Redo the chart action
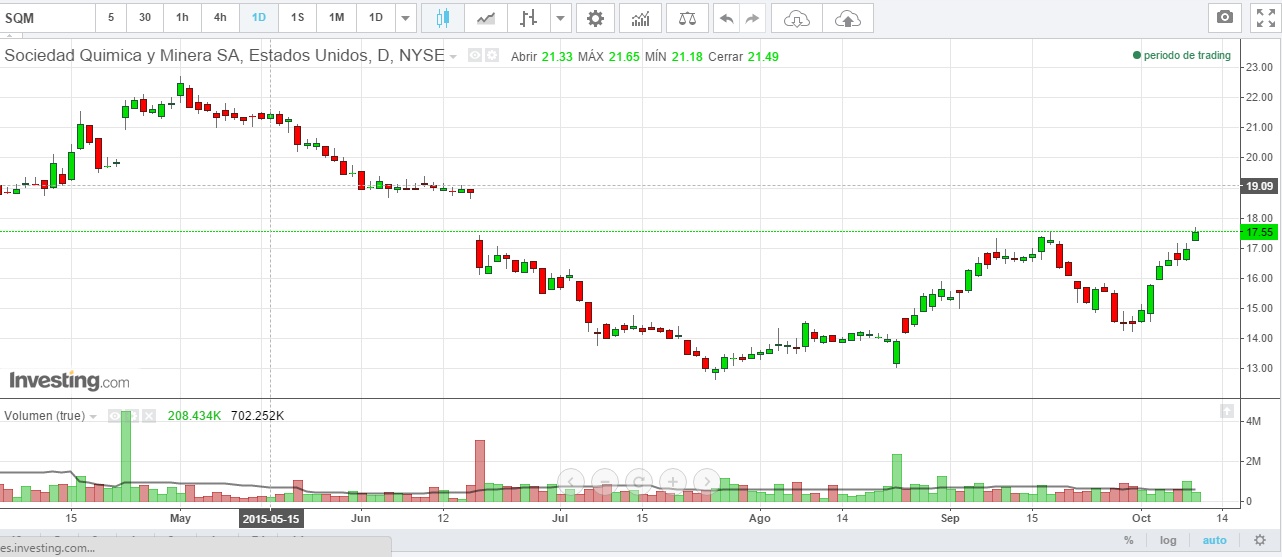Image resolution: width=1282 pixels, height=557 pixels. 752,18
